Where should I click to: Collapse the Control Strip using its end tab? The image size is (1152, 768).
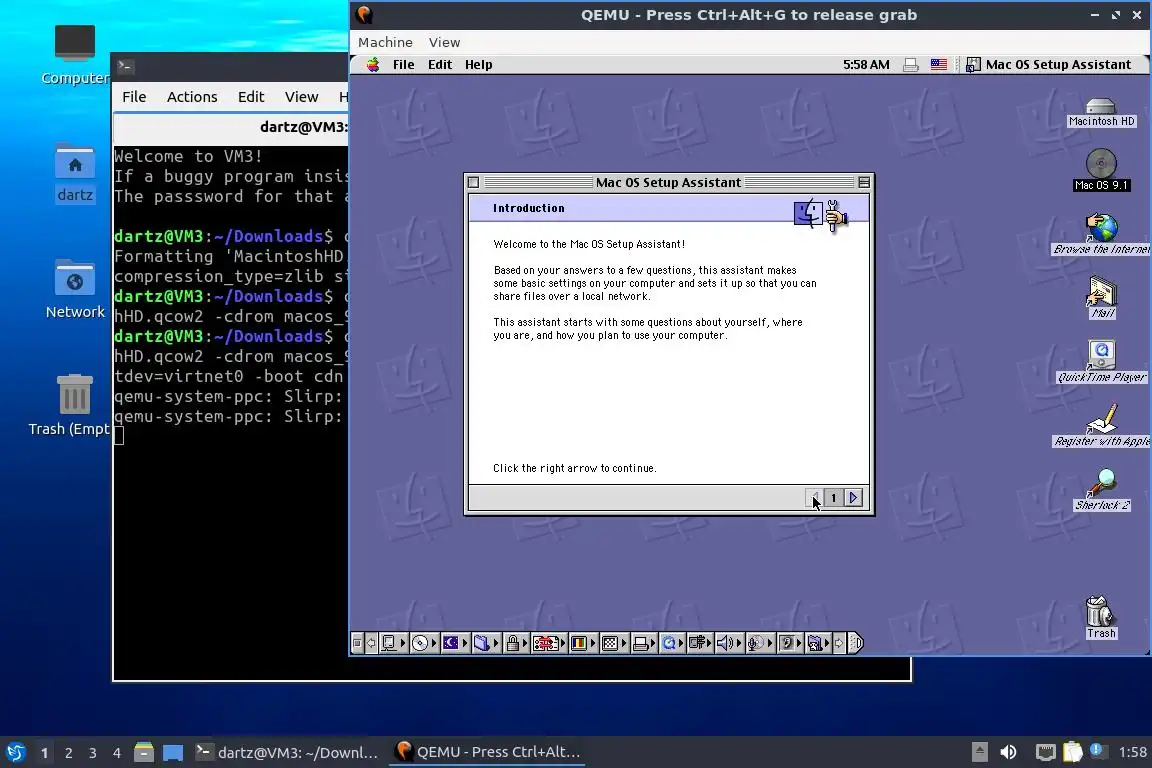point(856,643)
